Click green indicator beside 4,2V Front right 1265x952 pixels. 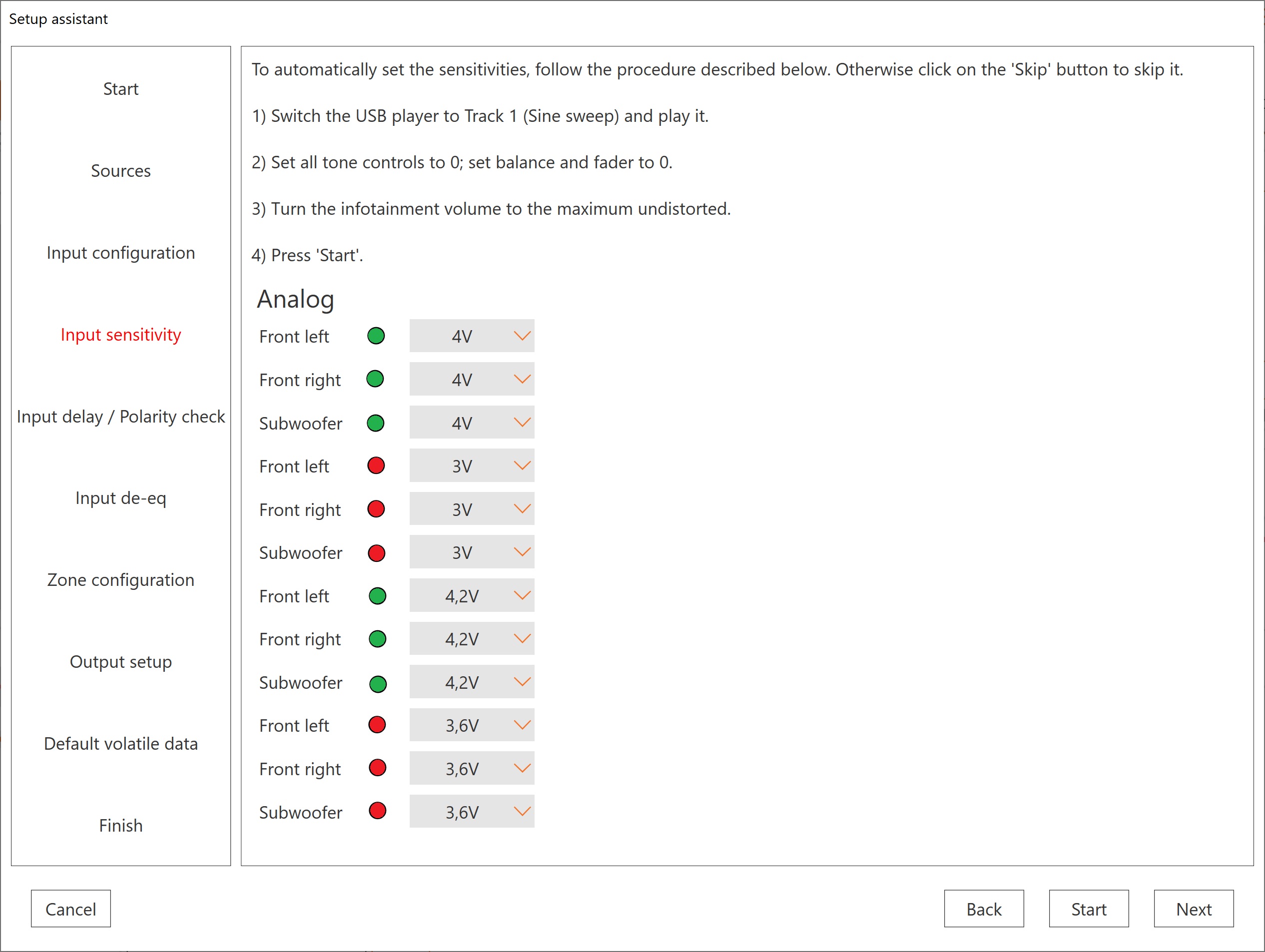(377, 639)
